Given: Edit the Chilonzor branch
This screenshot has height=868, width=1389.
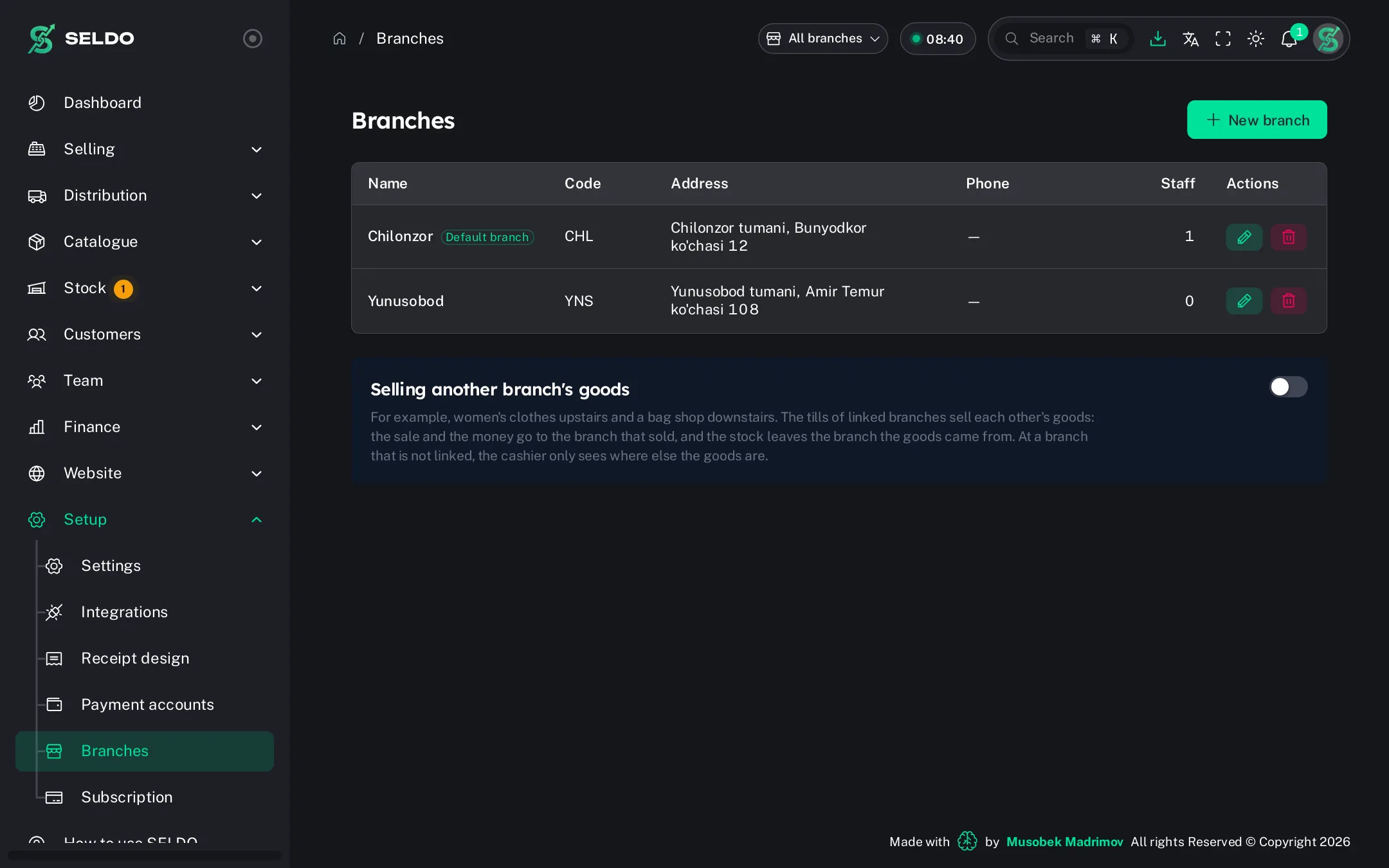Looking at the screenshot, I should 1244,237.
